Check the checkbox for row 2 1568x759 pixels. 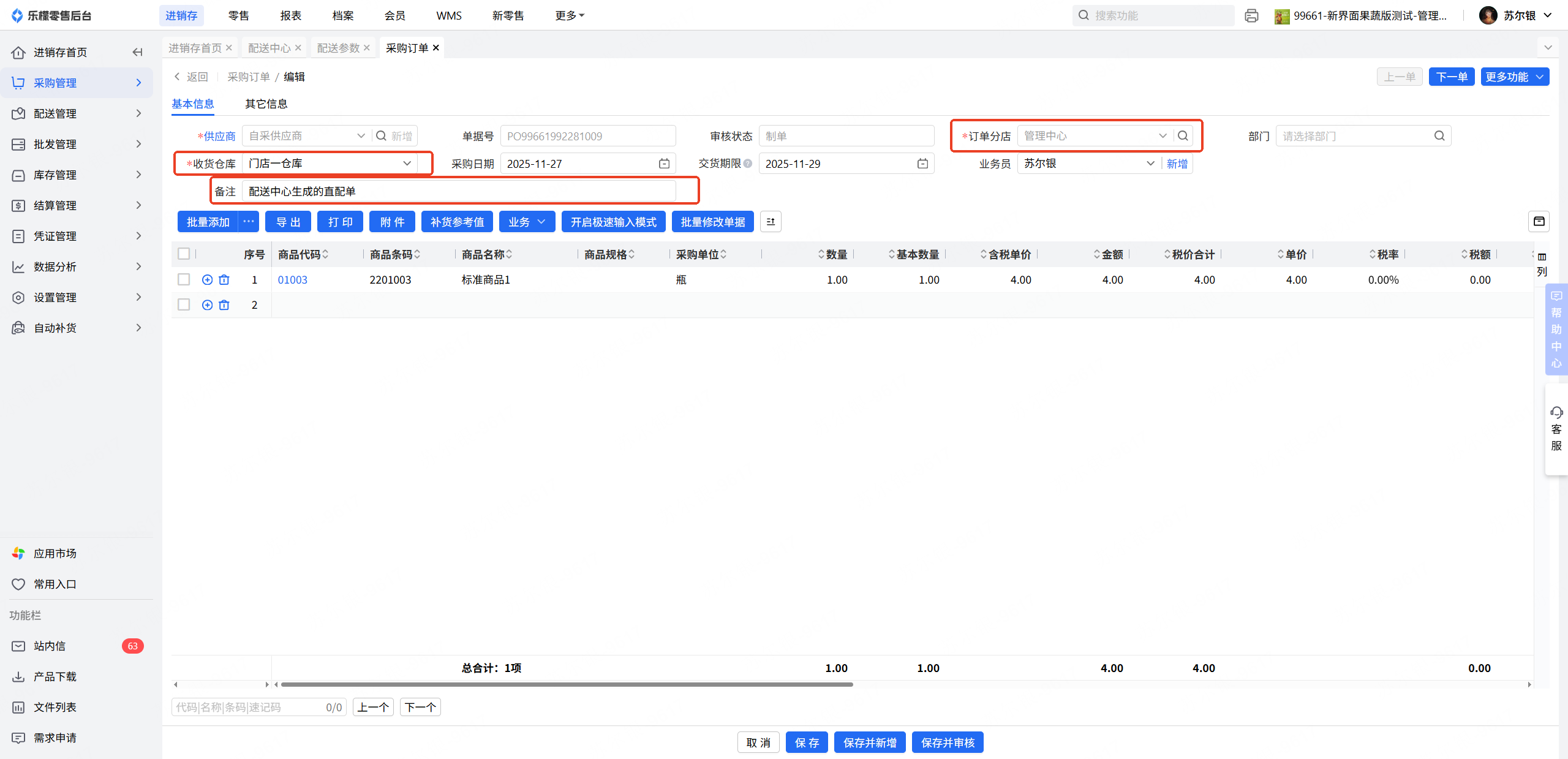(184, 305)
